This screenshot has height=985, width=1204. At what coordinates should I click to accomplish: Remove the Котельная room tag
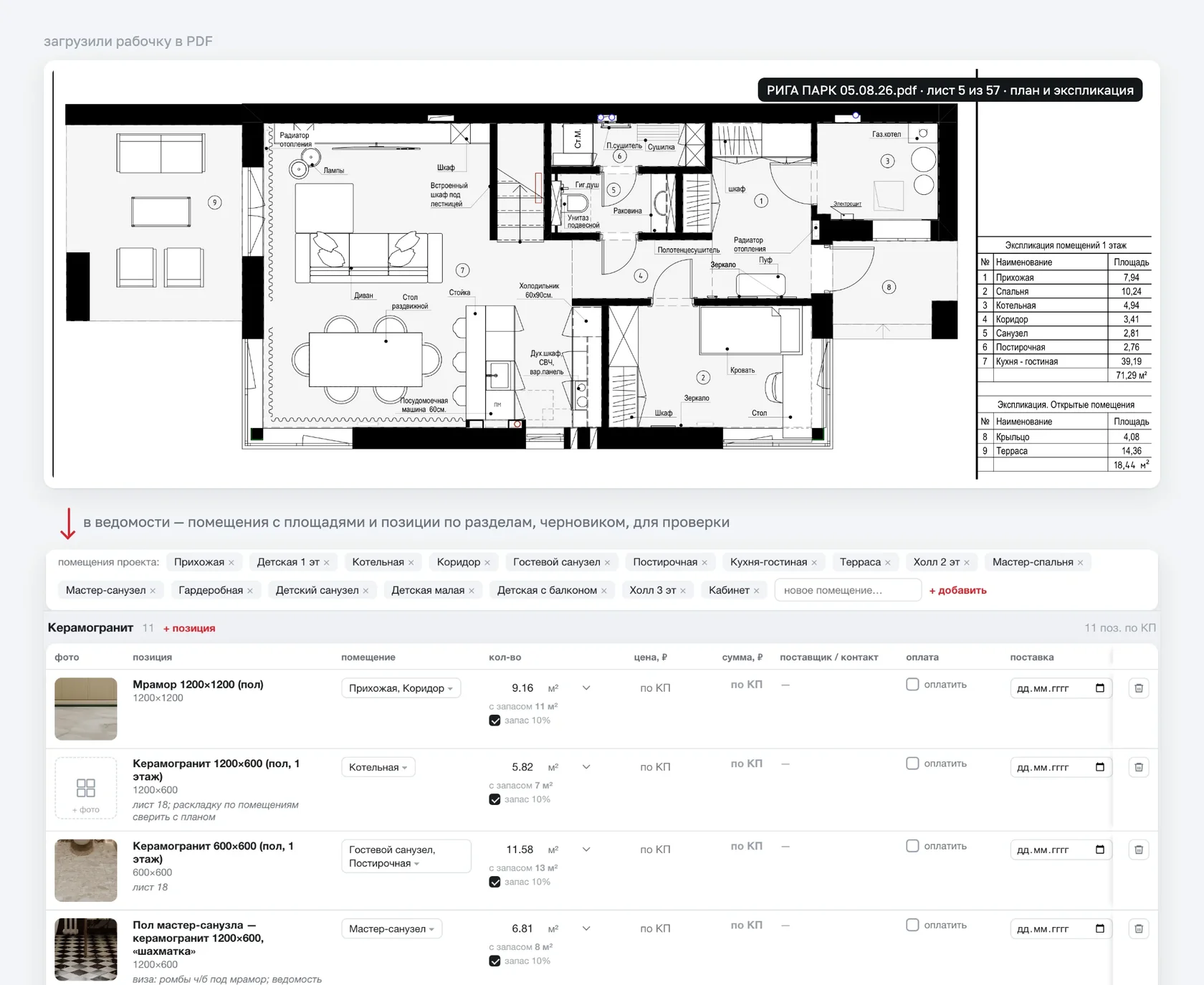411,563
